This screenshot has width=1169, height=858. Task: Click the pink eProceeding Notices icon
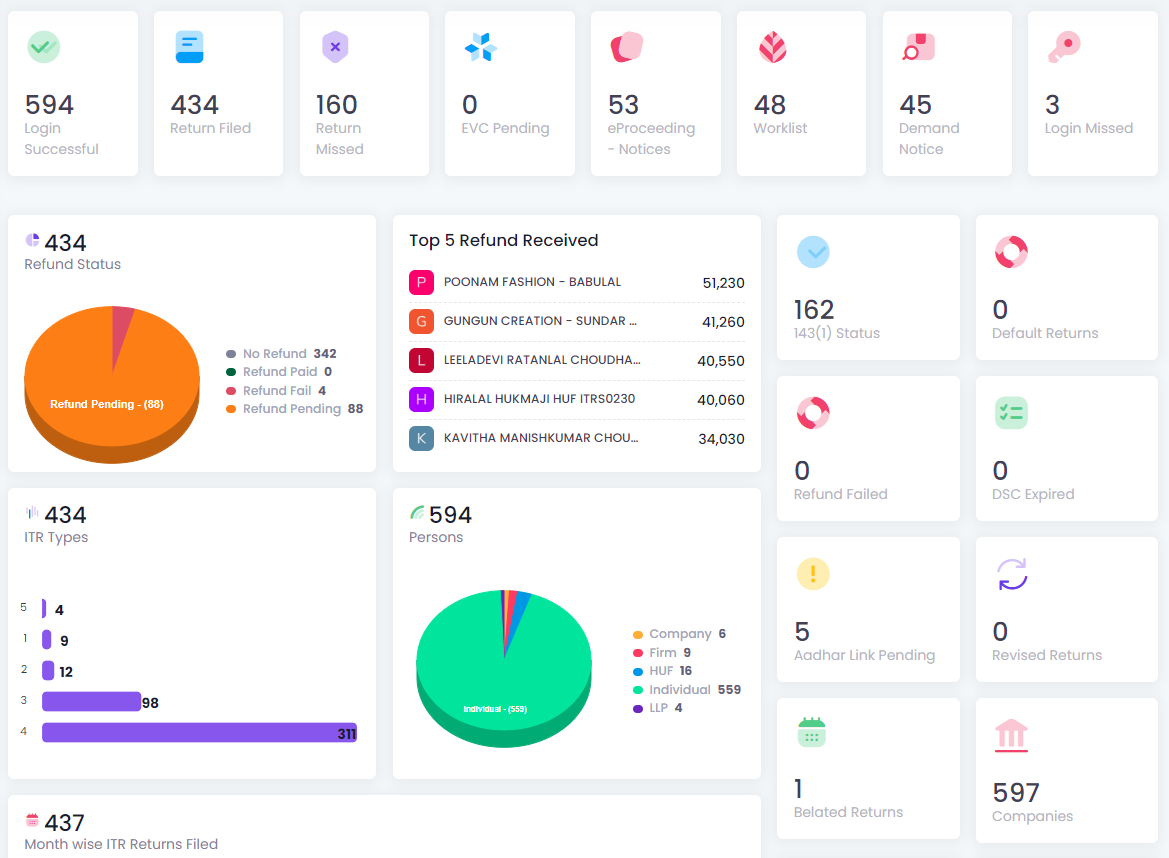point(627,46)
